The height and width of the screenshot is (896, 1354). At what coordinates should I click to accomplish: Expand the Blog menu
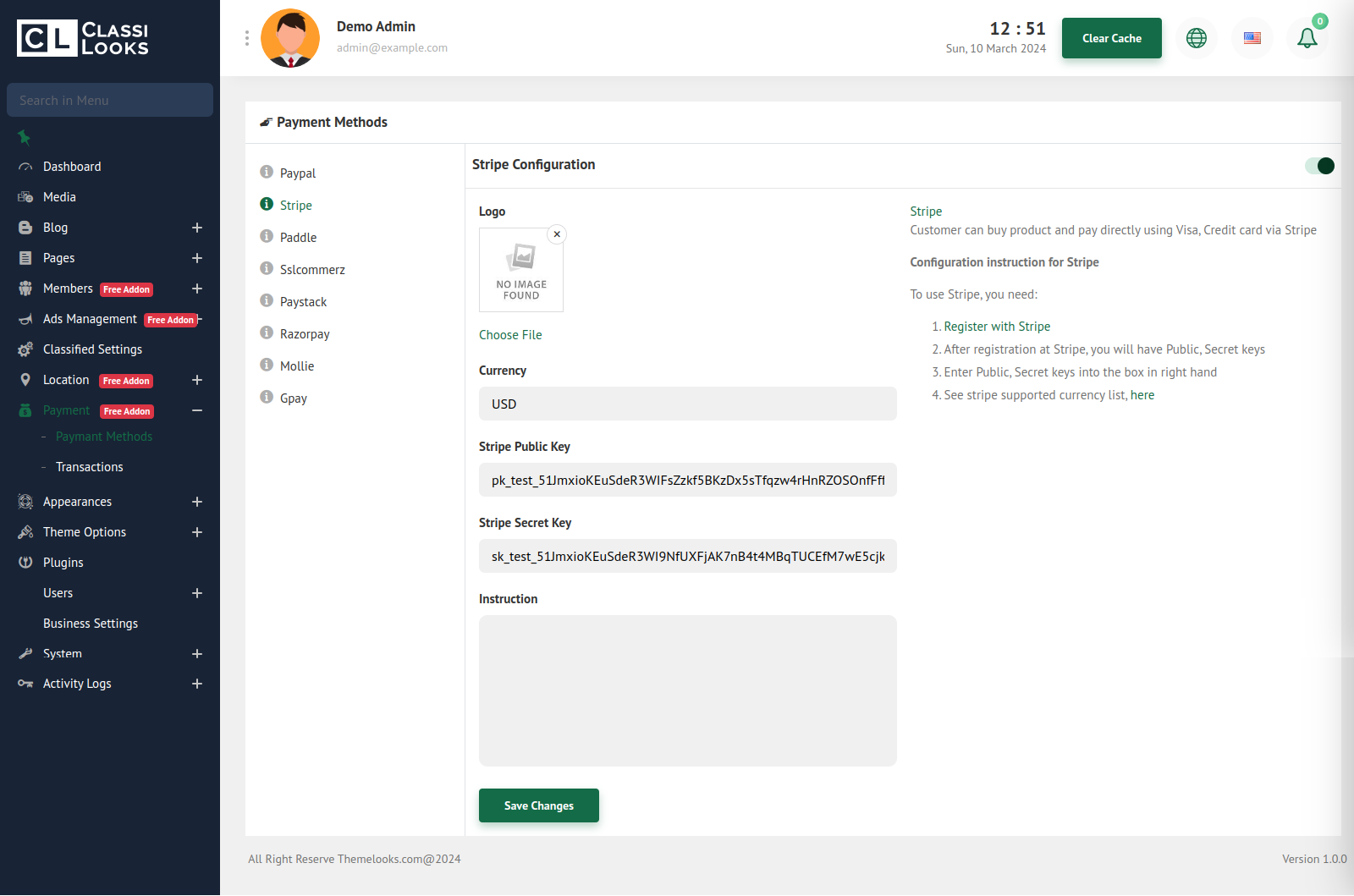click(x=197, y=228)
